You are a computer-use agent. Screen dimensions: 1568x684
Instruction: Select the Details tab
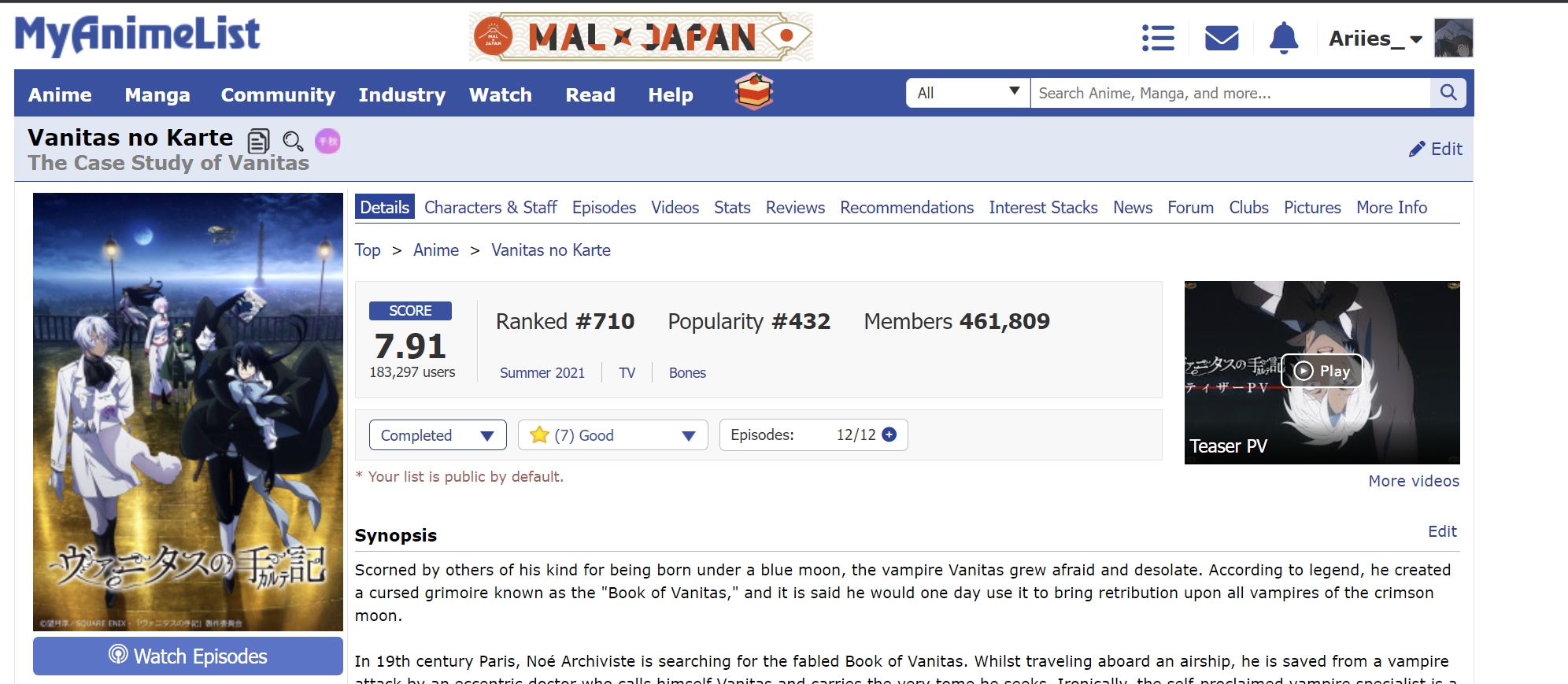384,207
